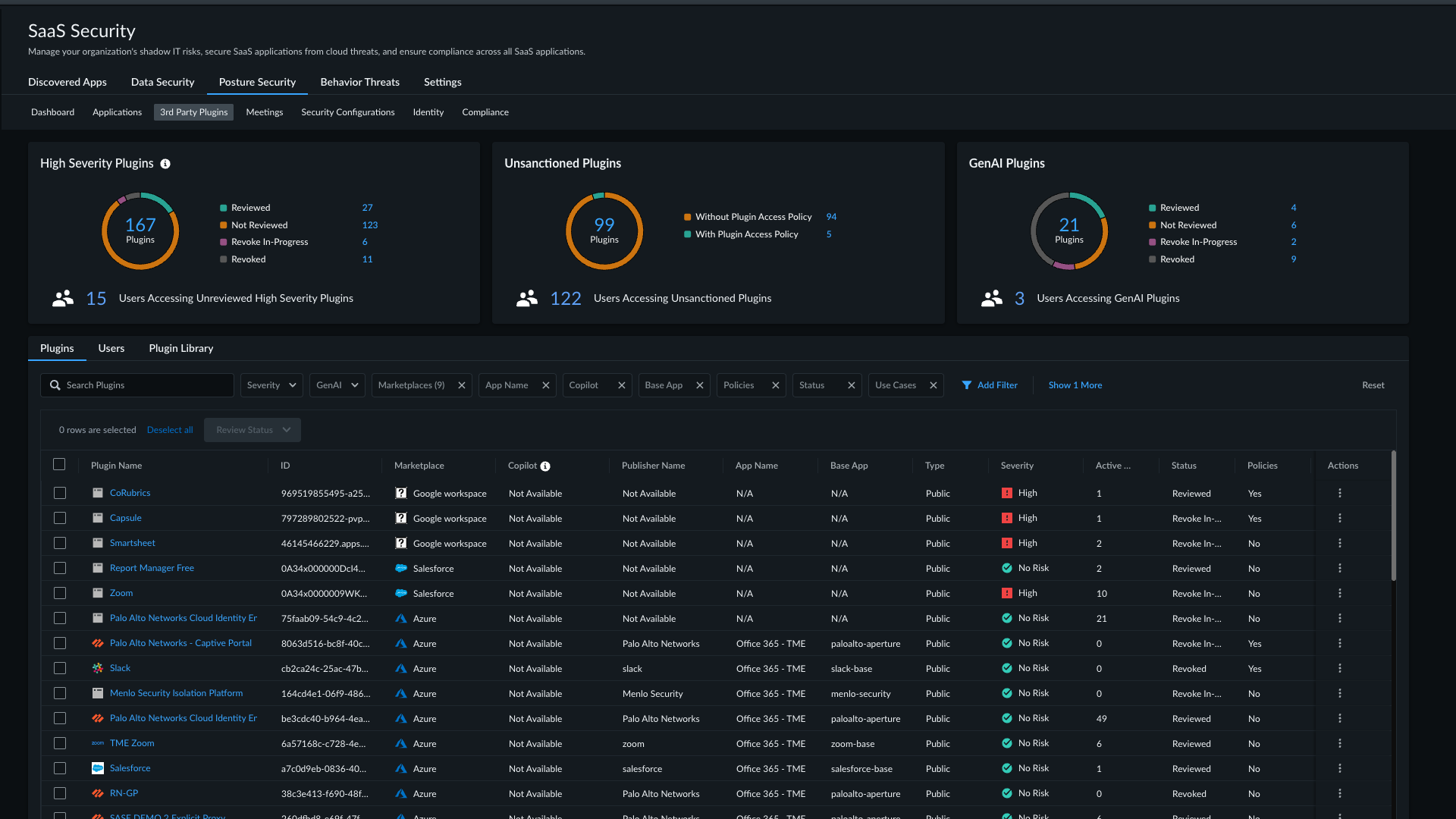
Task: Open the Plugin Library tab
Action: tap(180, 348)
